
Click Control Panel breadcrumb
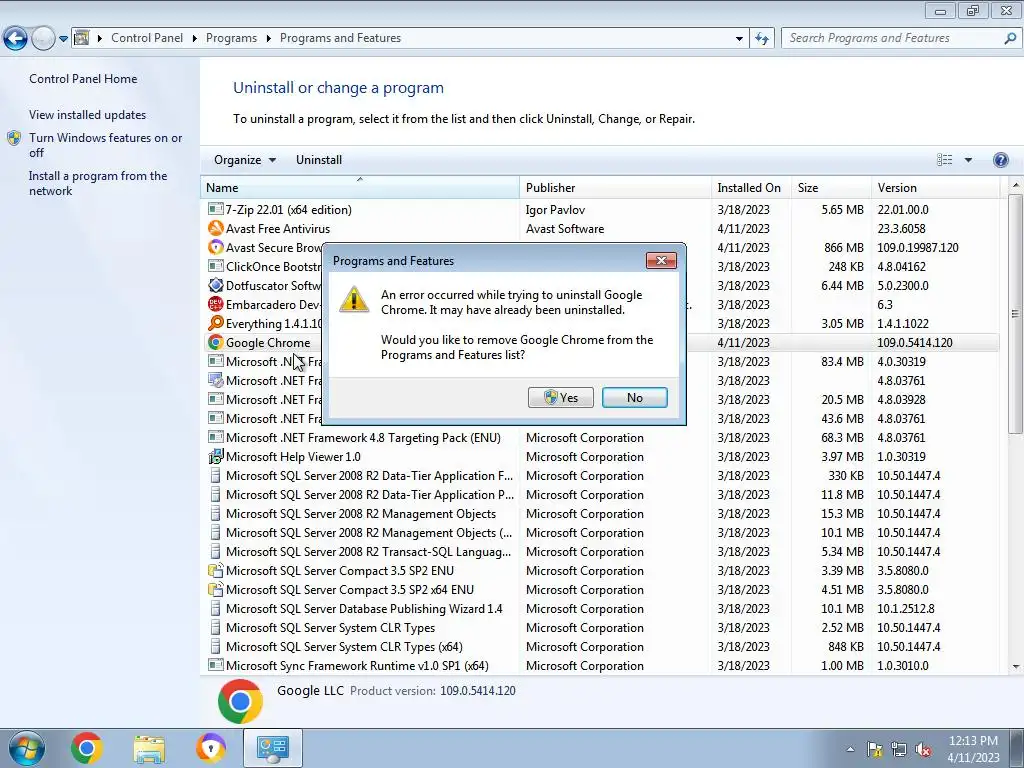click(x=147, y=38)
